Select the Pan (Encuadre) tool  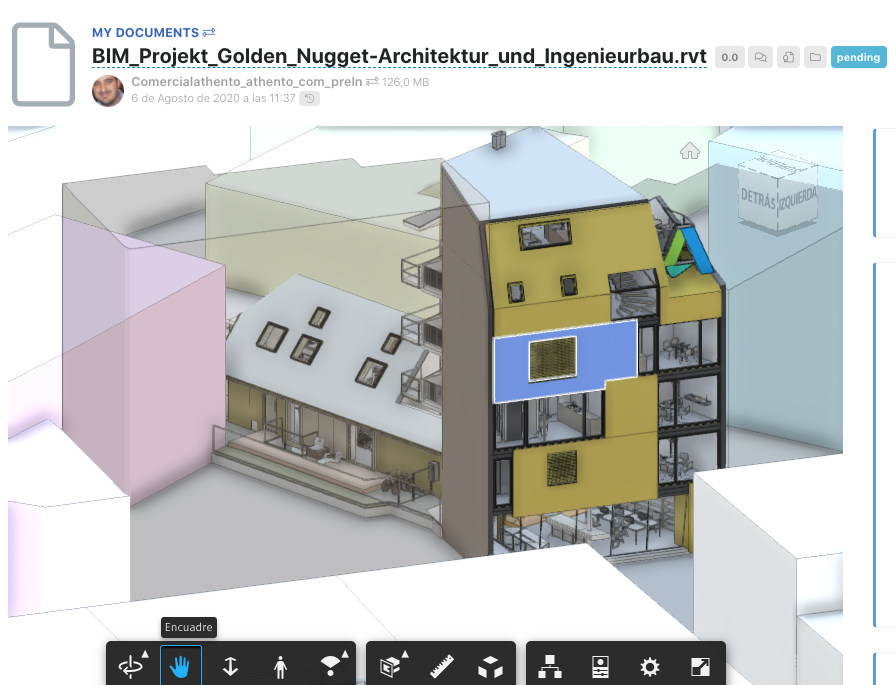(x=181, y=663)
